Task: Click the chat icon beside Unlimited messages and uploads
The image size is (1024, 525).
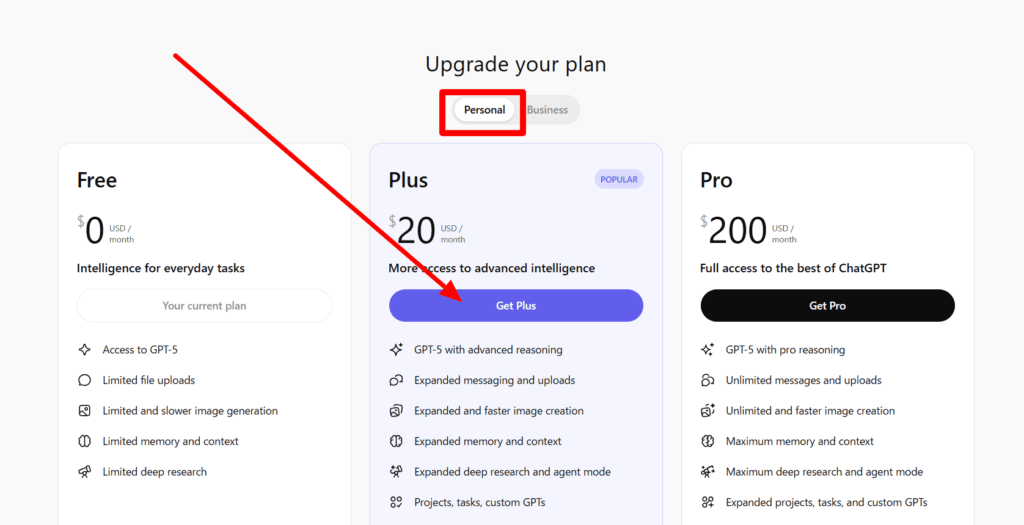Action: point(708,380)
